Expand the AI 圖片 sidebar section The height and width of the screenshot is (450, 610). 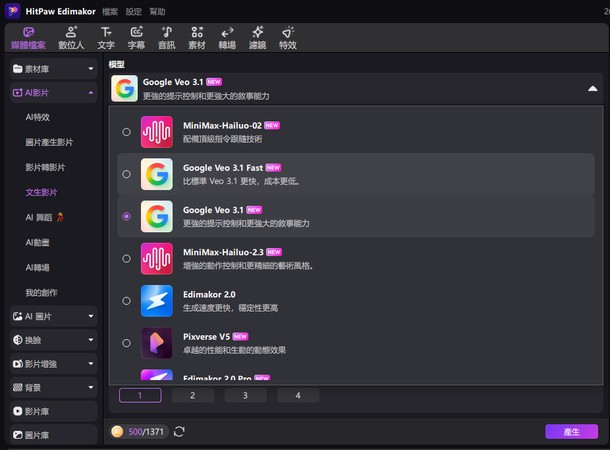91,317
